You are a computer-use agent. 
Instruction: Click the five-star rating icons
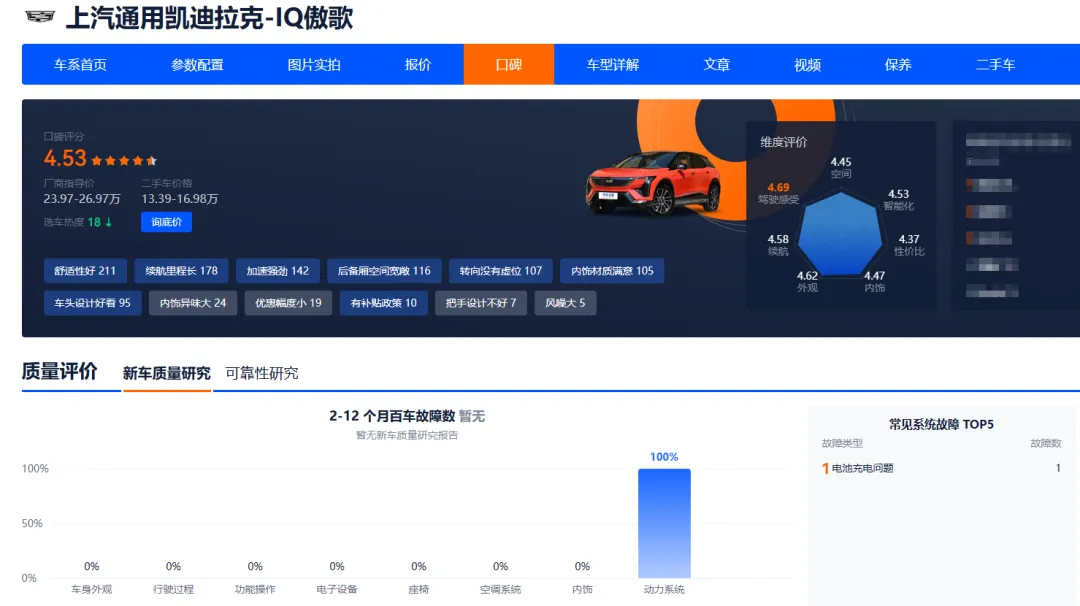tap(125, 160)
